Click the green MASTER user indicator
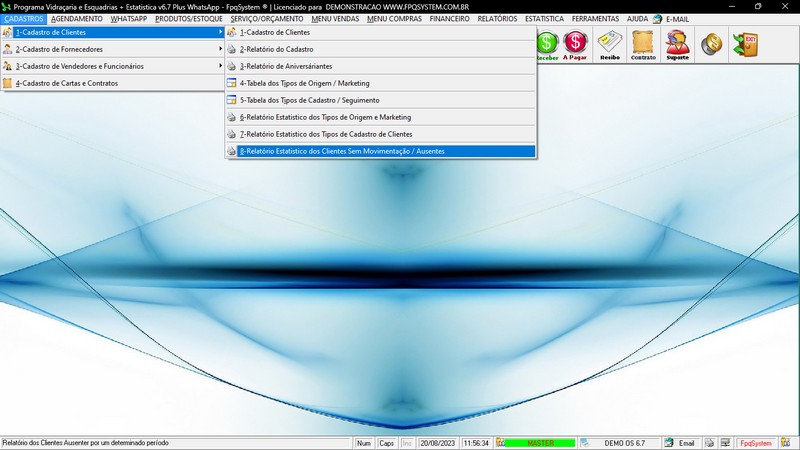The height and width of the screenshot is (450, 800). (540, 443)
